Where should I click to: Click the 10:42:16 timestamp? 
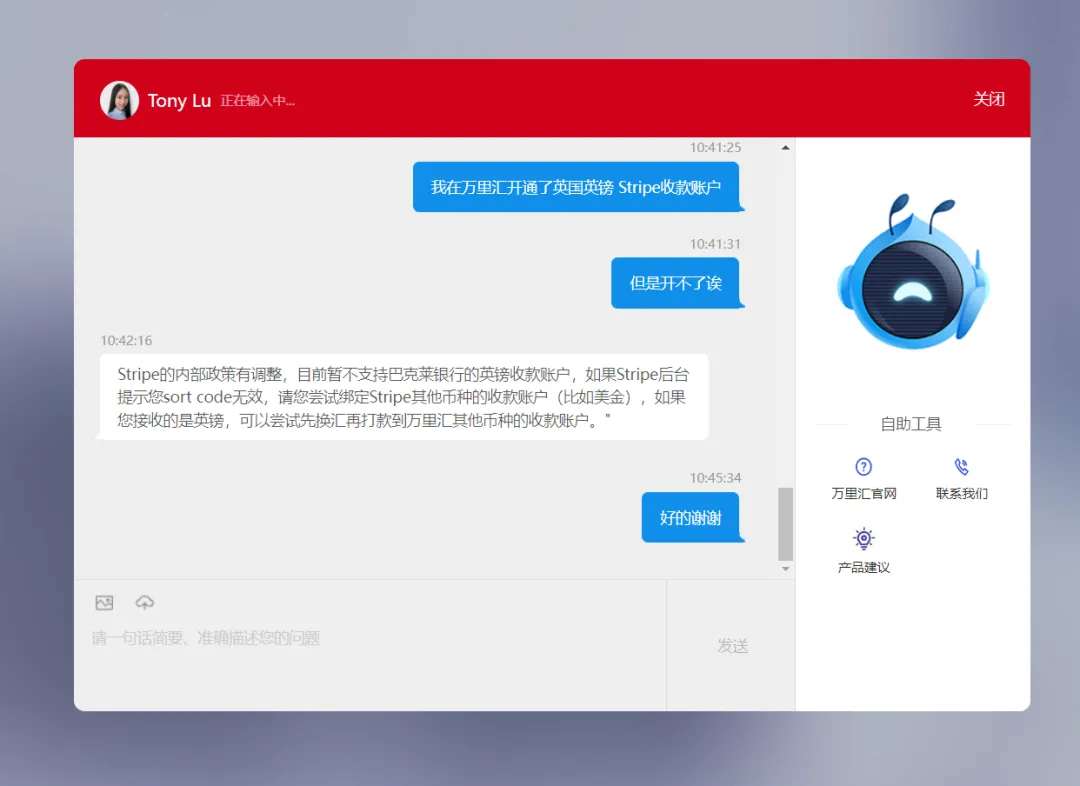click(x=126, y=340)
